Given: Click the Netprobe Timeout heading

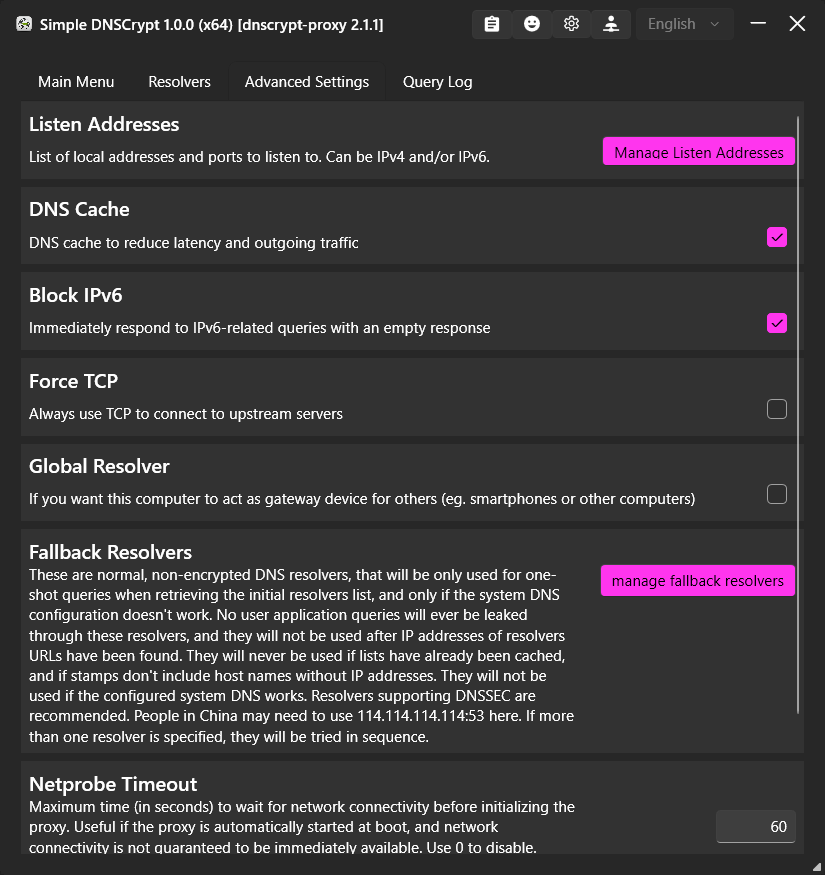Looking at the screenshot, I should [x=113, y=784].
